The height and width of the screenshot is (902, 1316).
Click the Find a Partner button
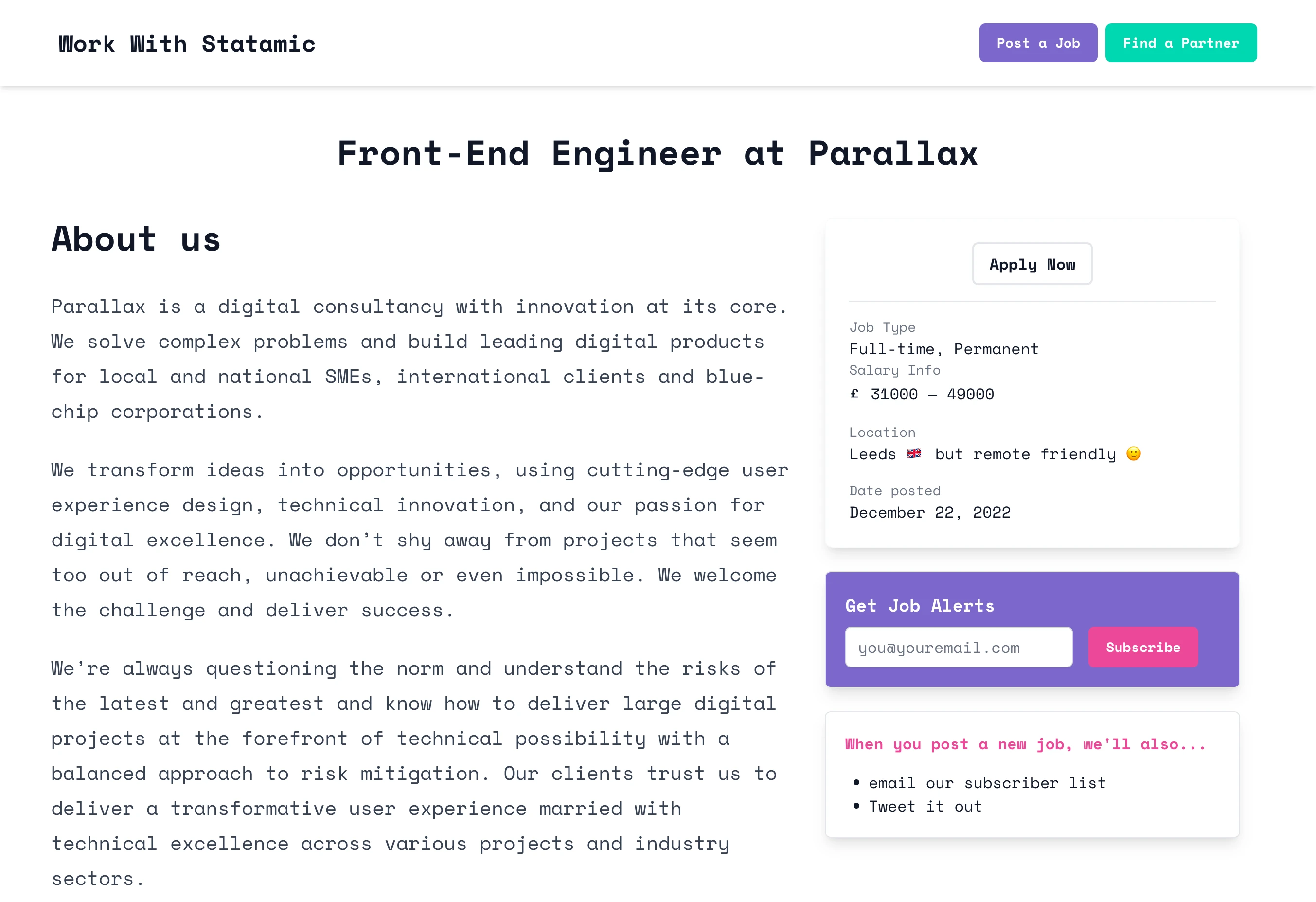(x=1181, y=43)
